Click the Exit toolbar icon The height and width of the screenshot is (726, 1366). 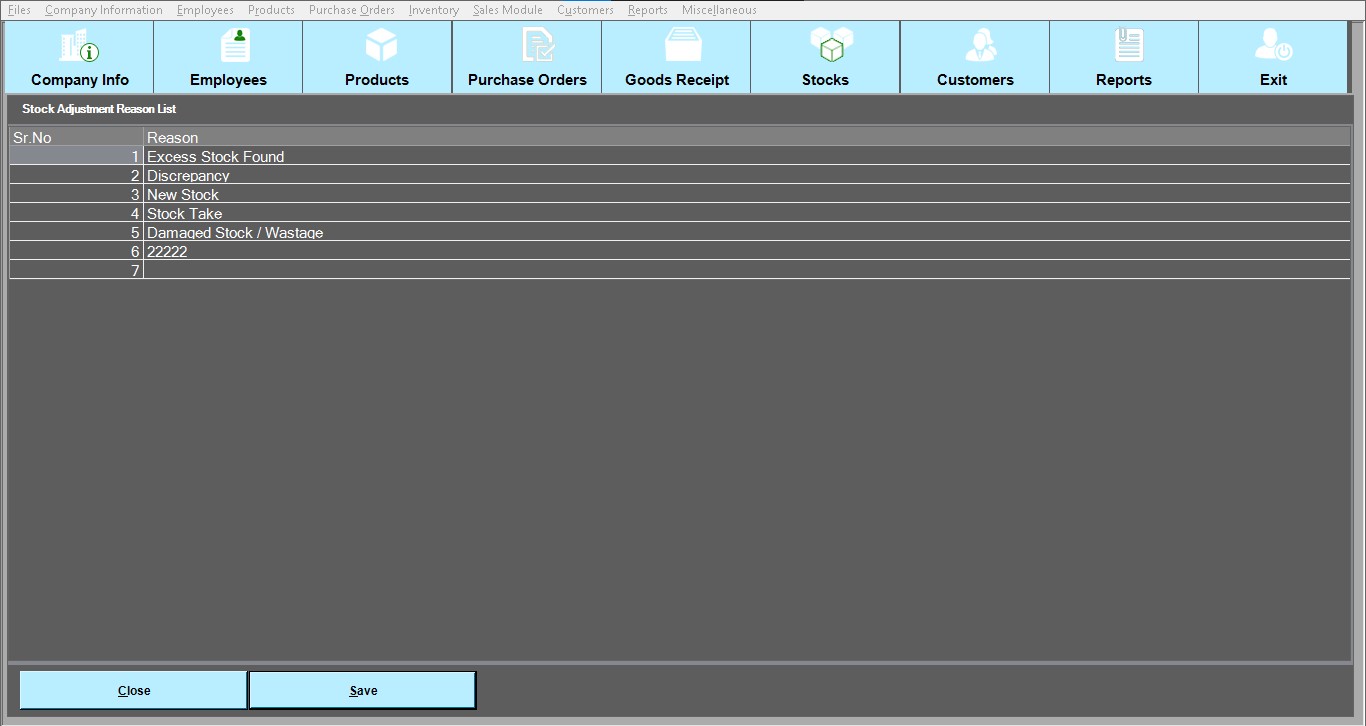click(1273, 47)
